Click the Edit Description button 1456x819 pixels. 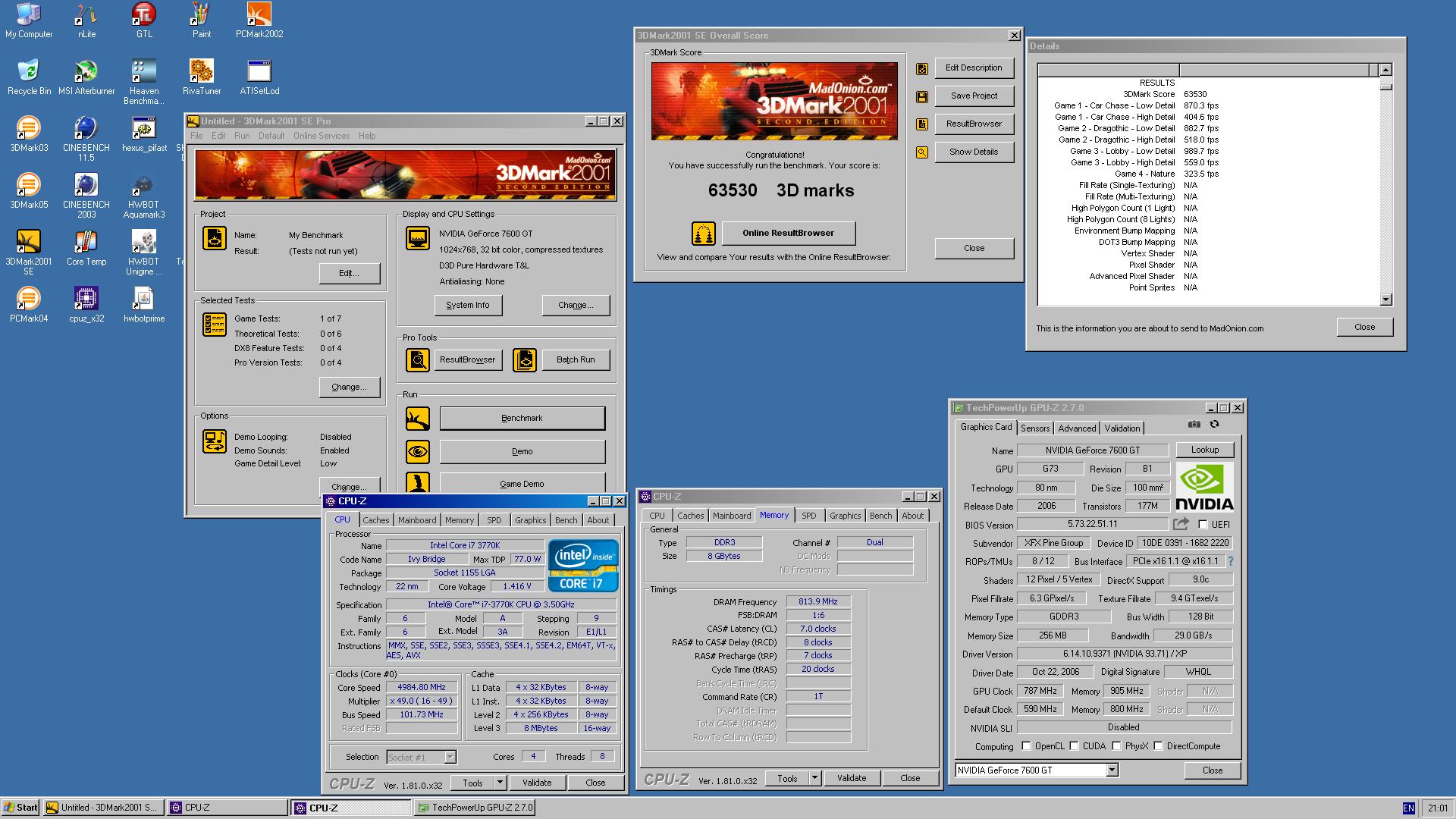[974, 67]
